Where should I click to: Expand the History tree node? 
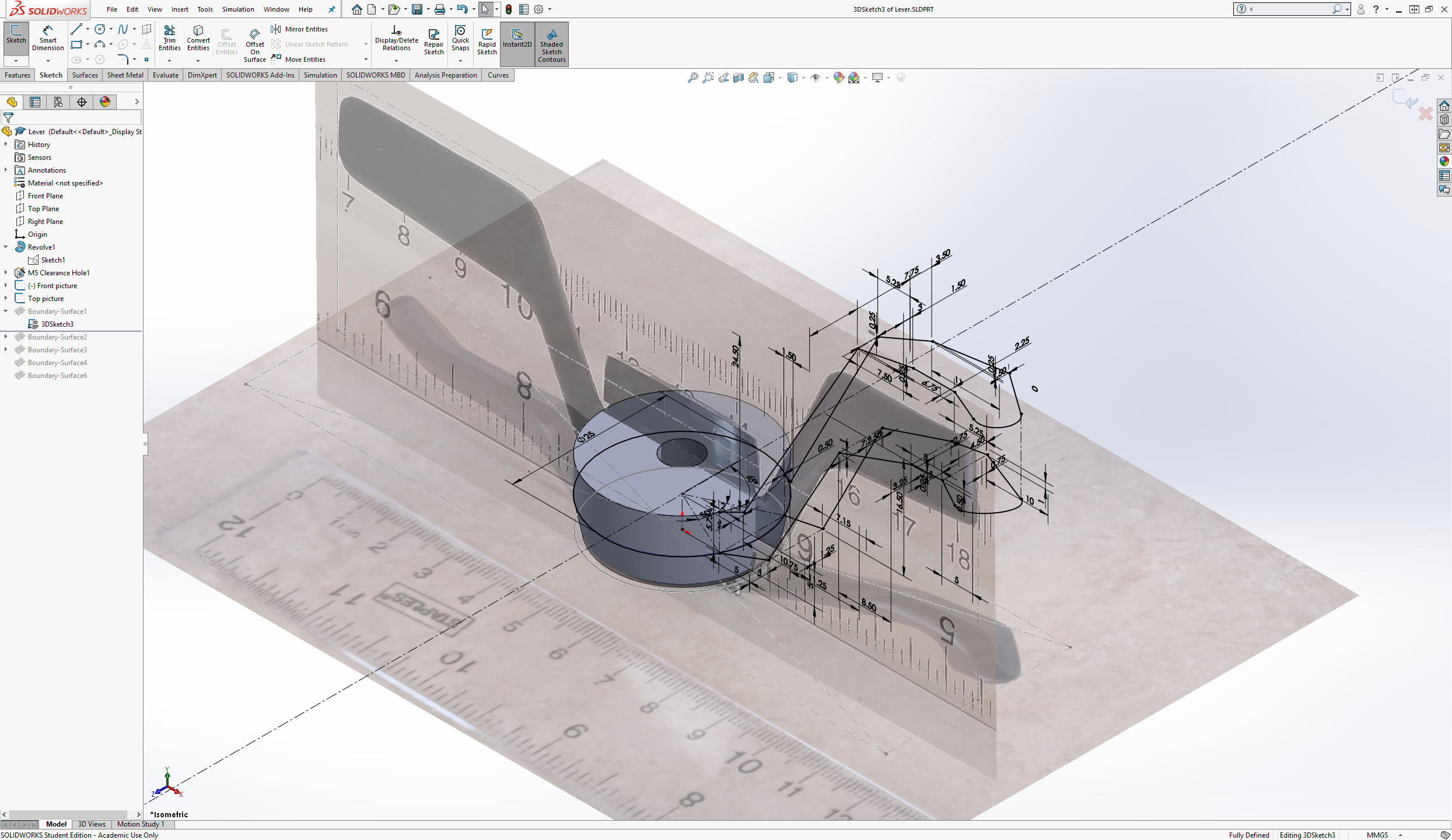tap(6, 144)
